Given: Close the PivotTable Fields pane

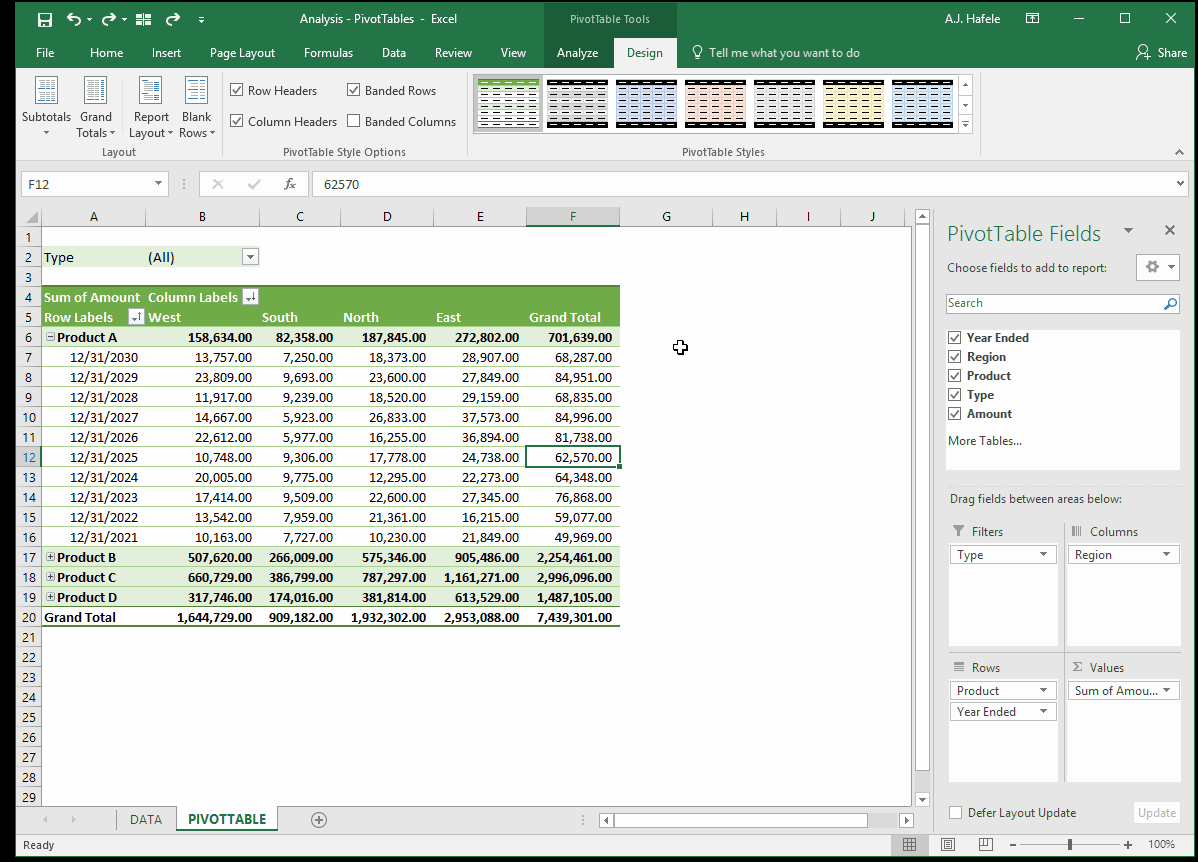Looking at the screenshot, I should [1170, 230].
